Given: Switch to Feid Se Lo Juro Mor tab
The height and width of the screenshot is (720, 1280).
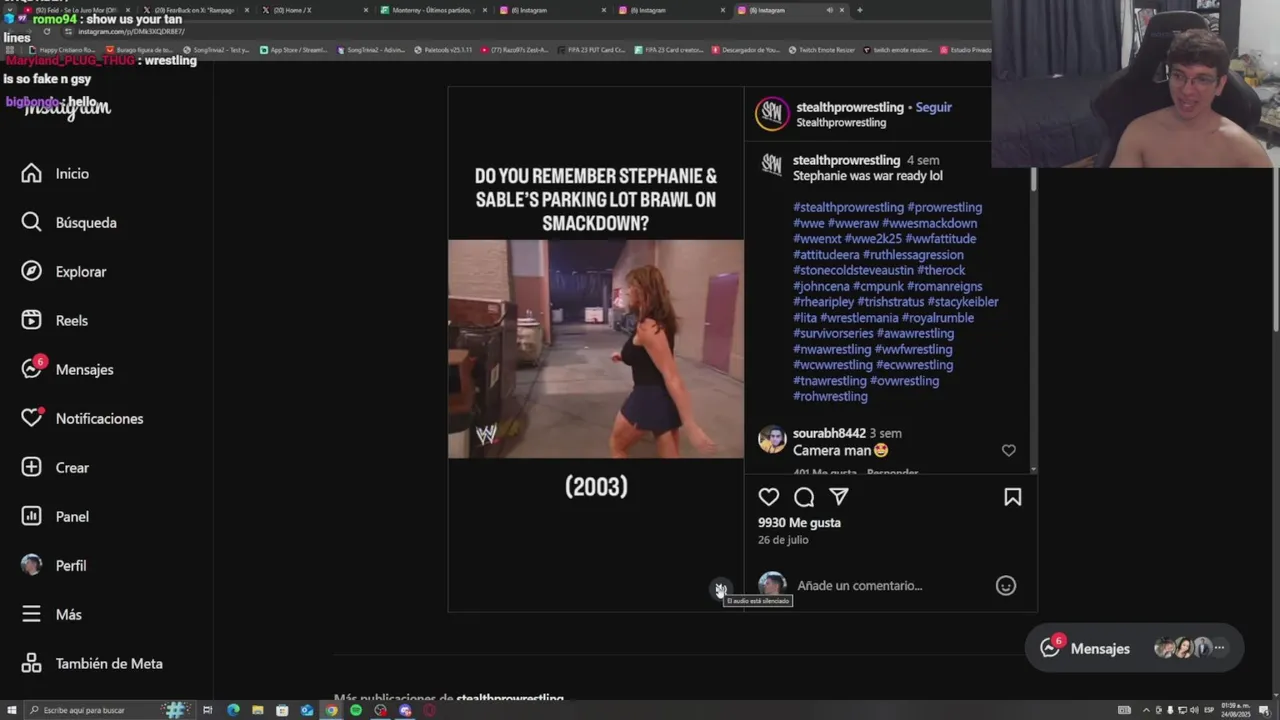Looking at the screenshot, I should click(75, 10).
